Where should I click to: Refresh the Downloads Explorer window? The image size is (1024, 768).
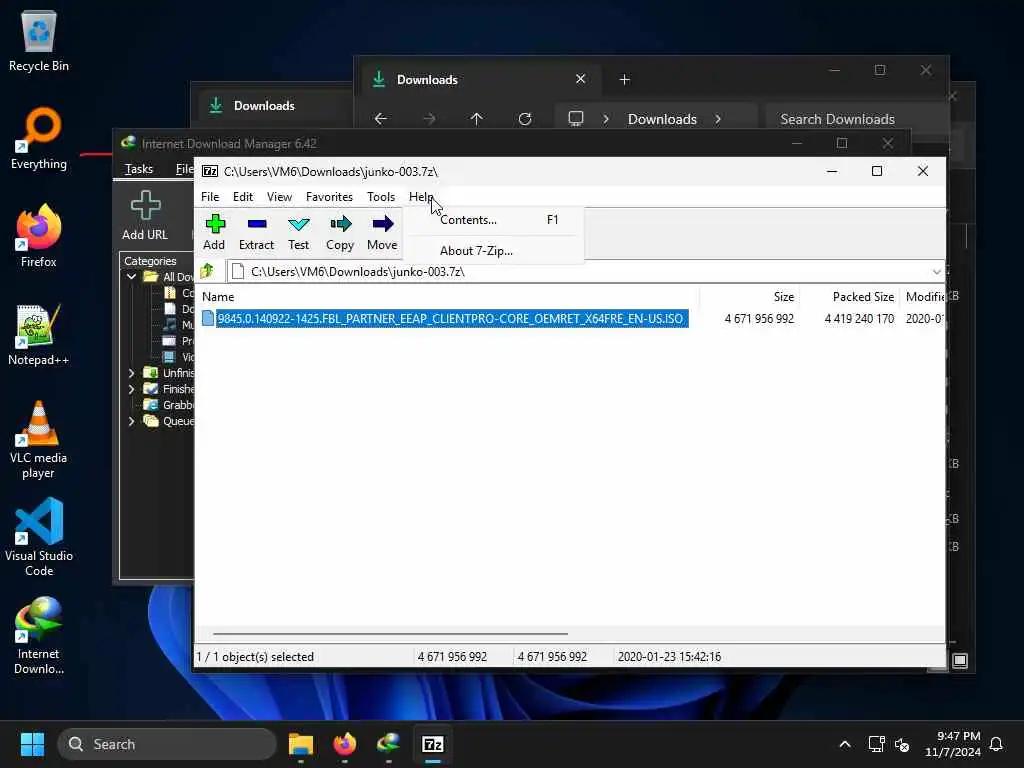(x=524, y=119)
